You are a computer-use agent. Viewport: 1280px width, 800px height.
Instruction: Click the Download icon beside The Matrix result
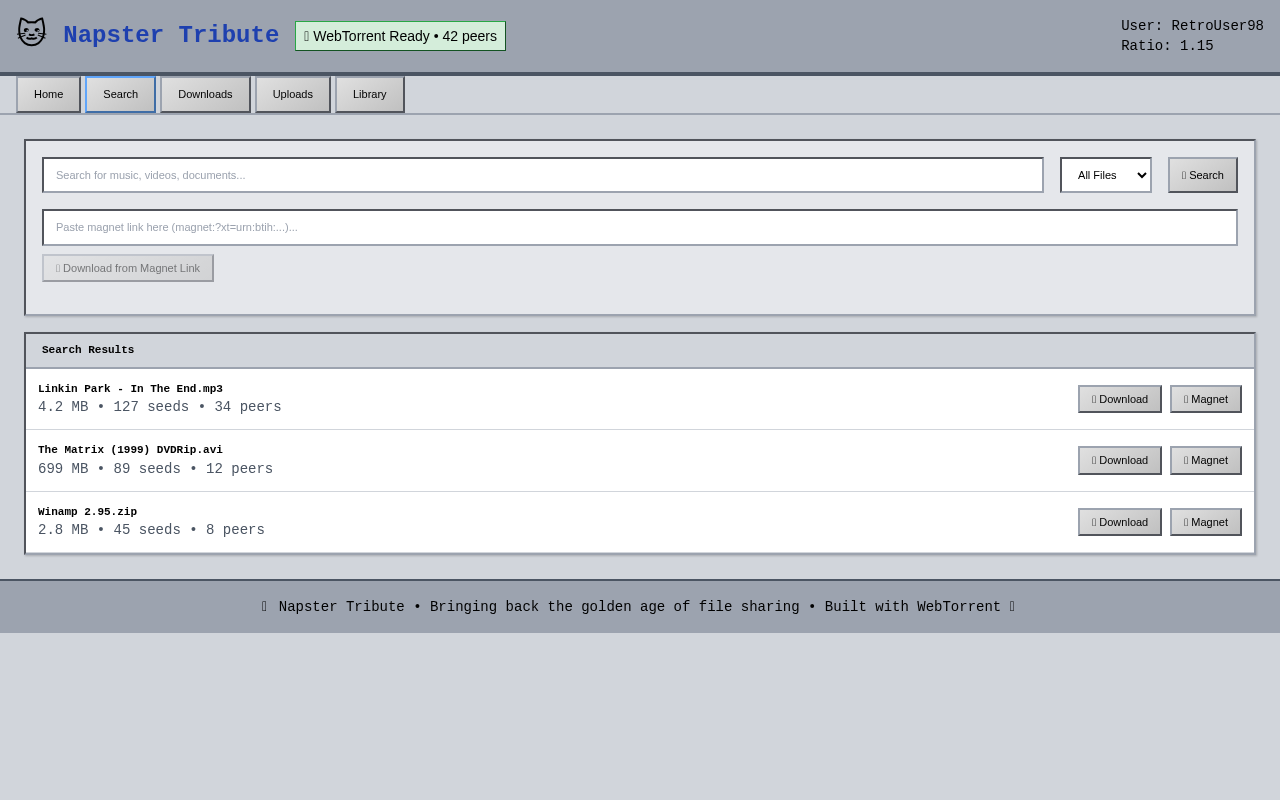pyautogui.click(x=1093, y=460)
